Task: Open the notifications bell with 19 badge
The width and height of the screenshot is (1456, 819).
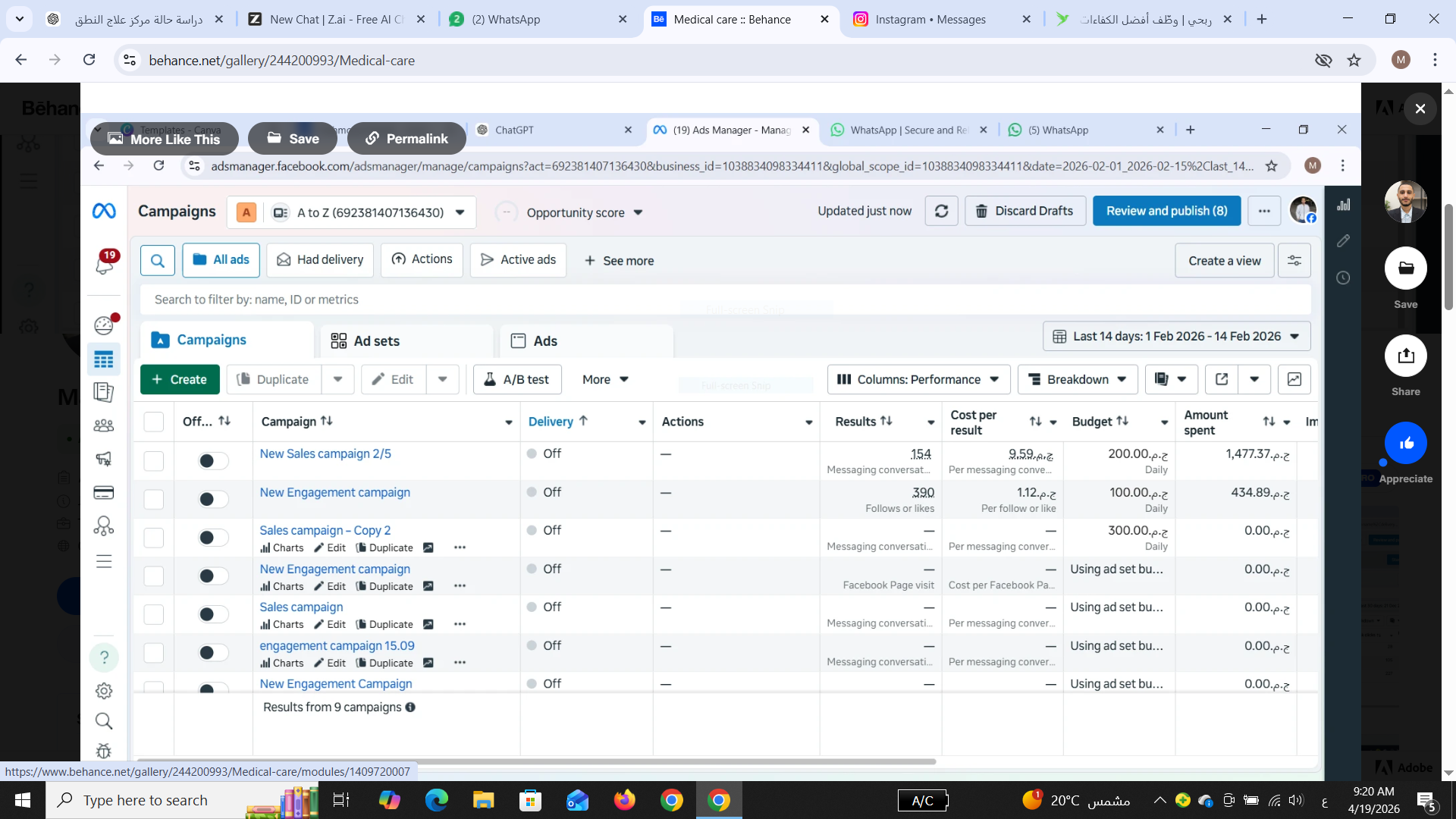Action: click(104, 265)
